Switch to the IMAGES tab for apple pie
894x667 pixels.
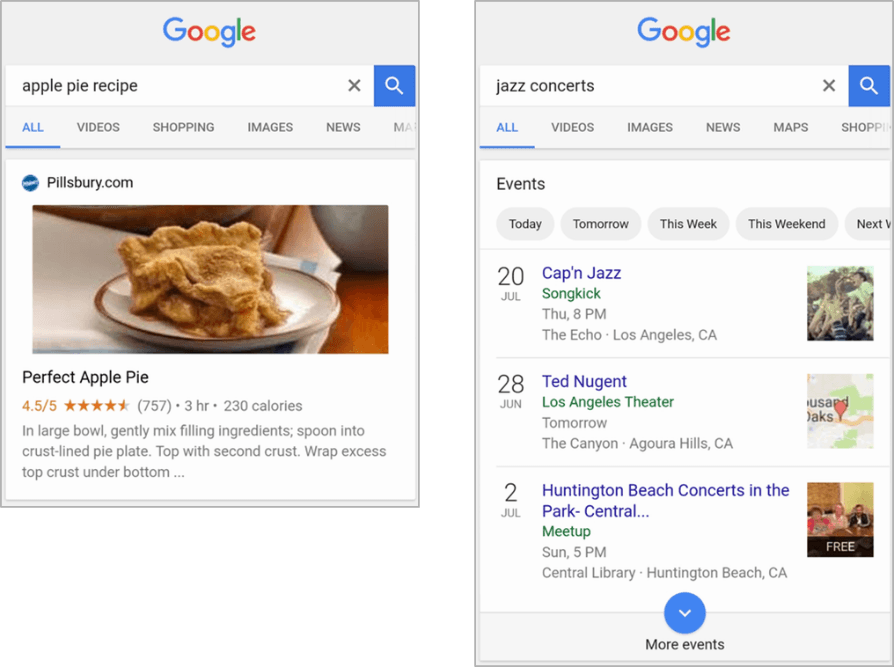tap(269, 127)
